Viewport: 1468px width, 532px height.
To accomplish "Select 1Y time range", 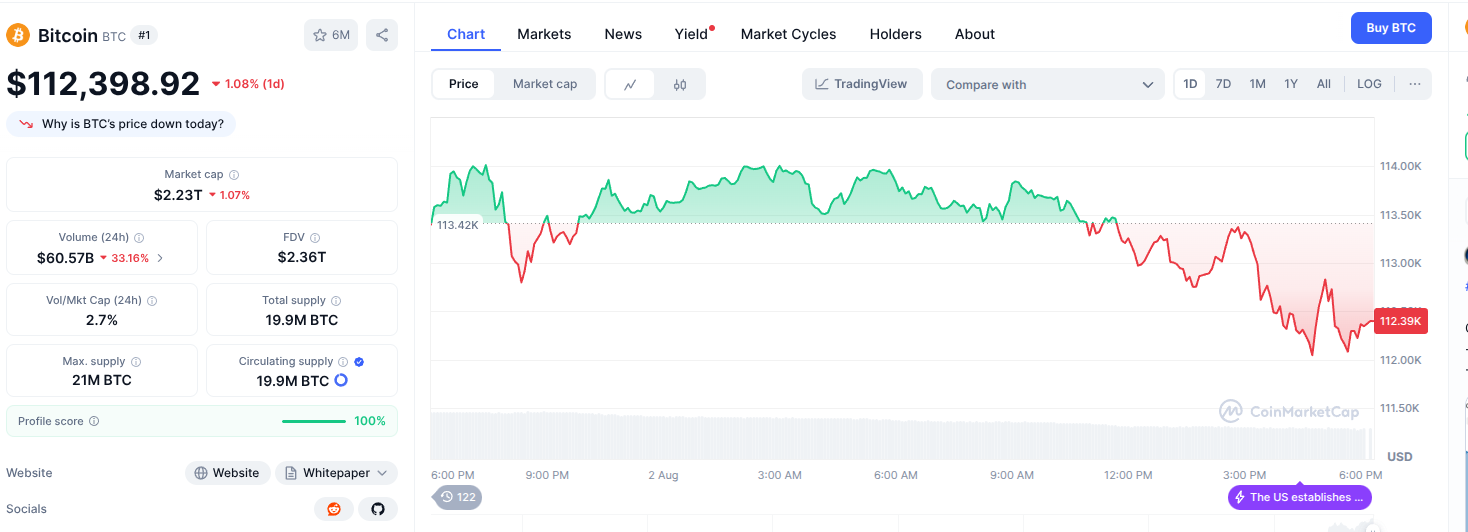I will 1291,84.
